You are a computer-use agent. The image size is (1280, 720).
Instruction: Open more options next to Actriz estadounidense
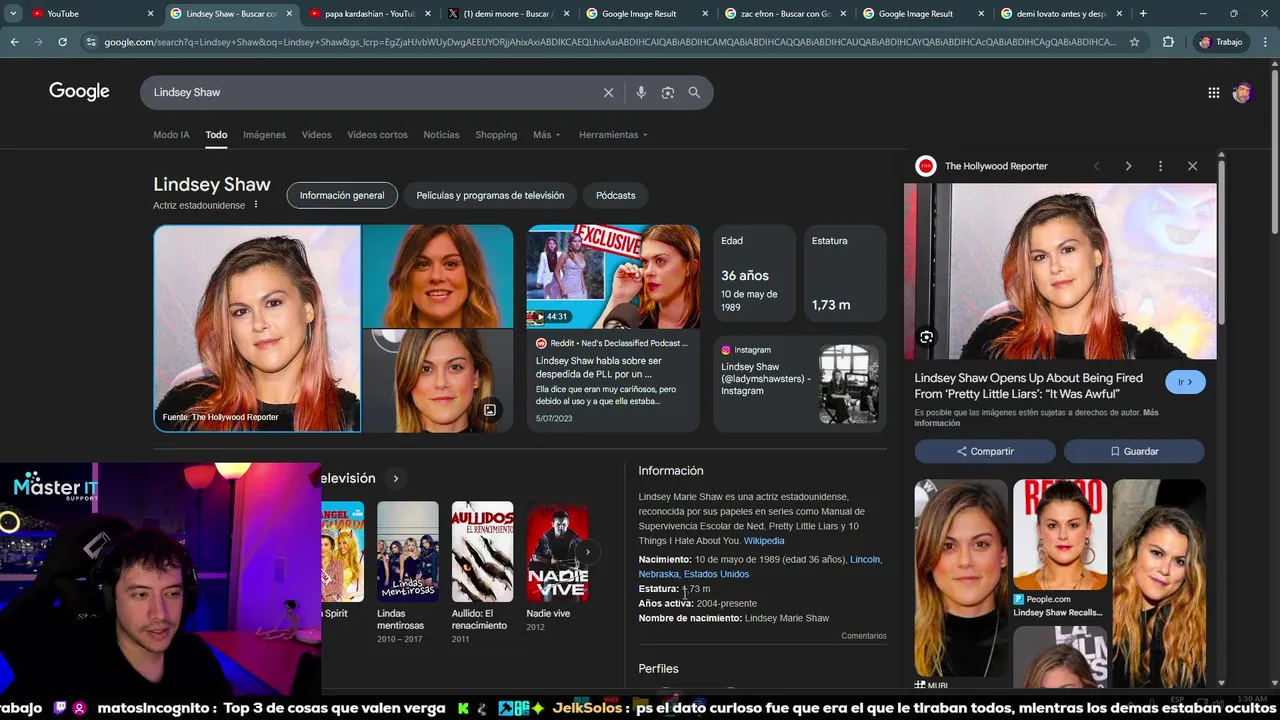pyautogui.click(x=255, y=205)
